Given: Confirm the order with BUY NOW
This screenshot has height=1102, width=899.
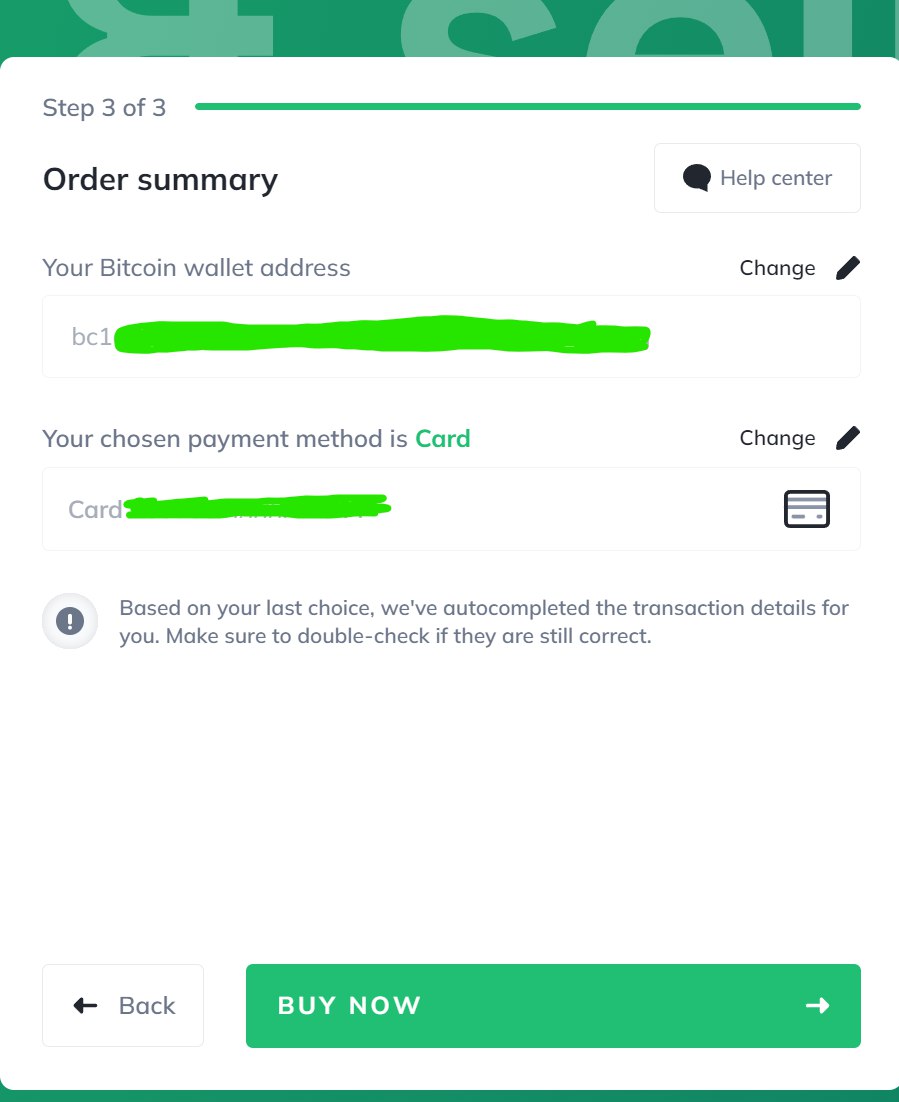Looking at the screenshot, I should point(553,1006).
